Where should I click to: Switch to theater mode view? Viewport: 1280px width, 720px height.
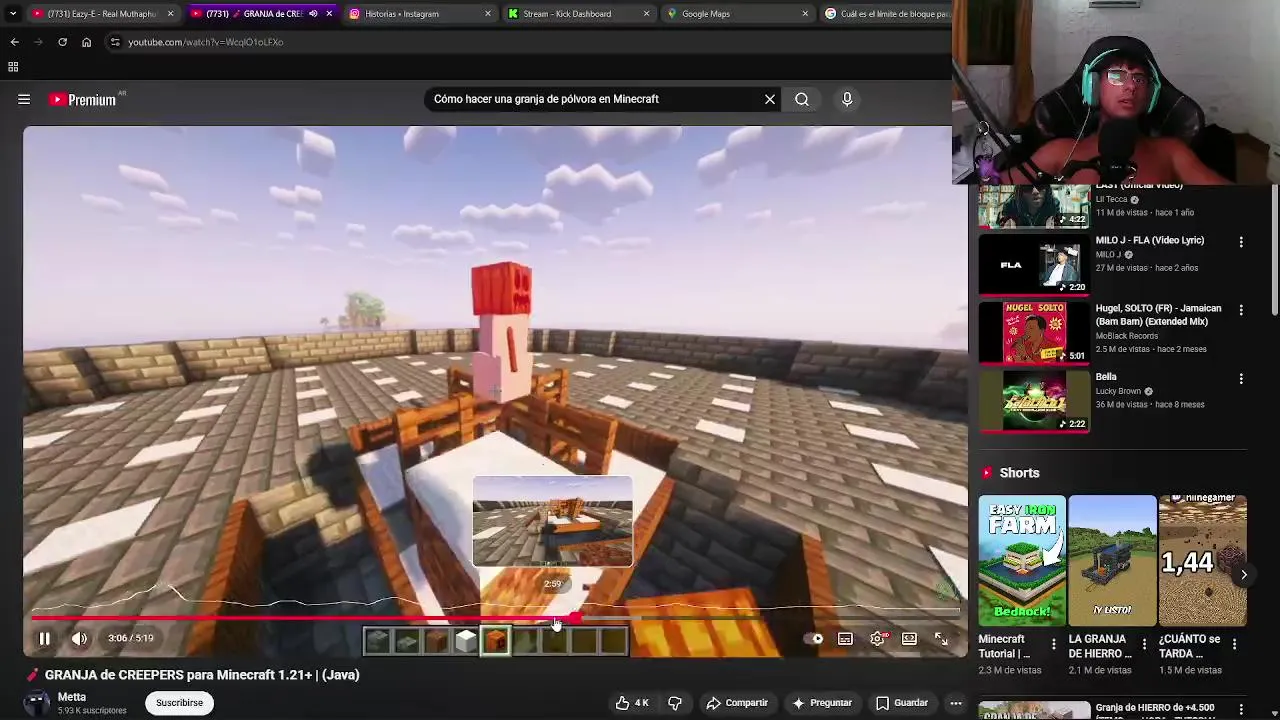pyautogui.click(x=909, y=638)
